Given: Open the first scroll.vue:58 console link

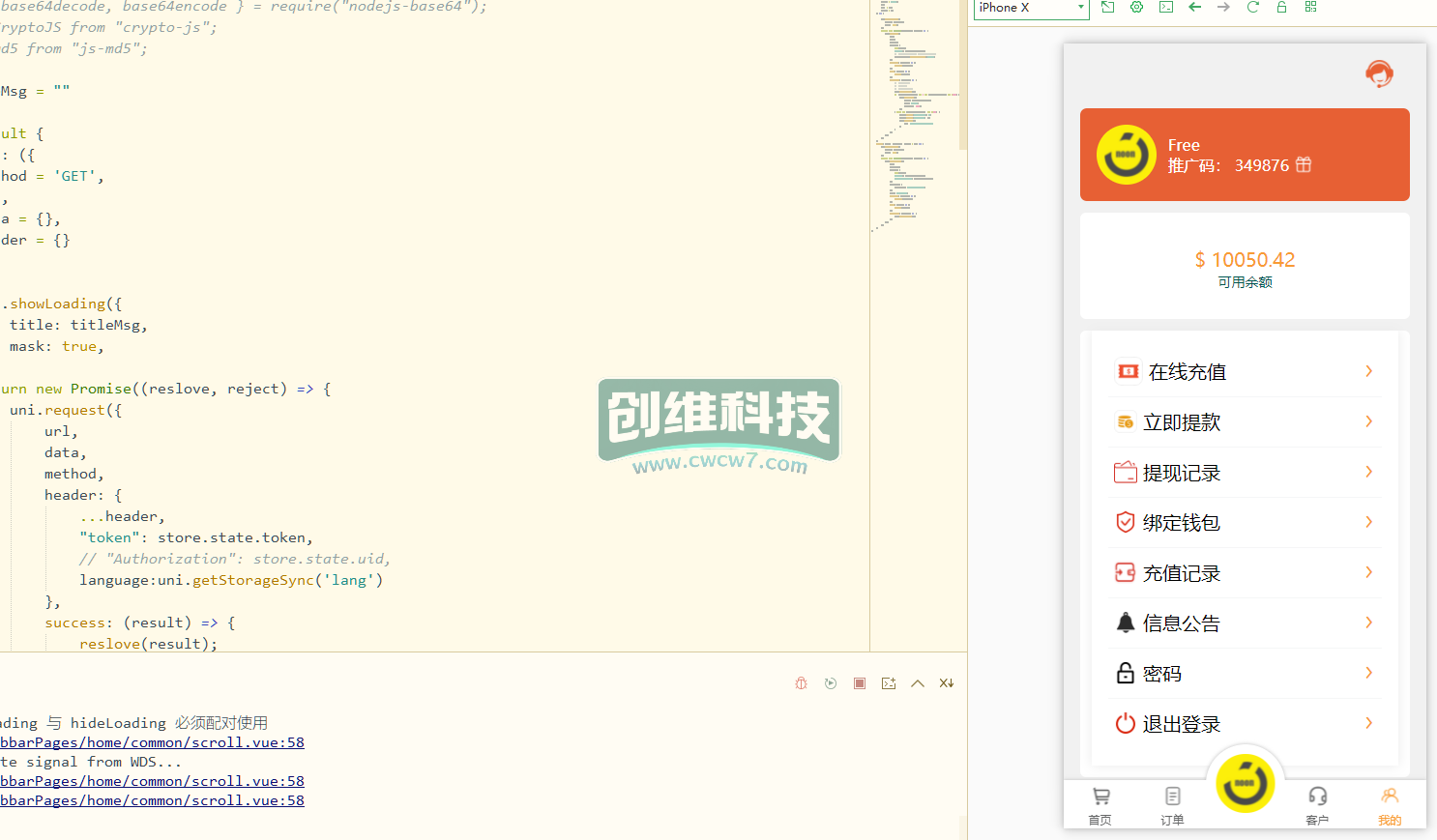Looking at the screenshot, I should click(x=152, y=742).
